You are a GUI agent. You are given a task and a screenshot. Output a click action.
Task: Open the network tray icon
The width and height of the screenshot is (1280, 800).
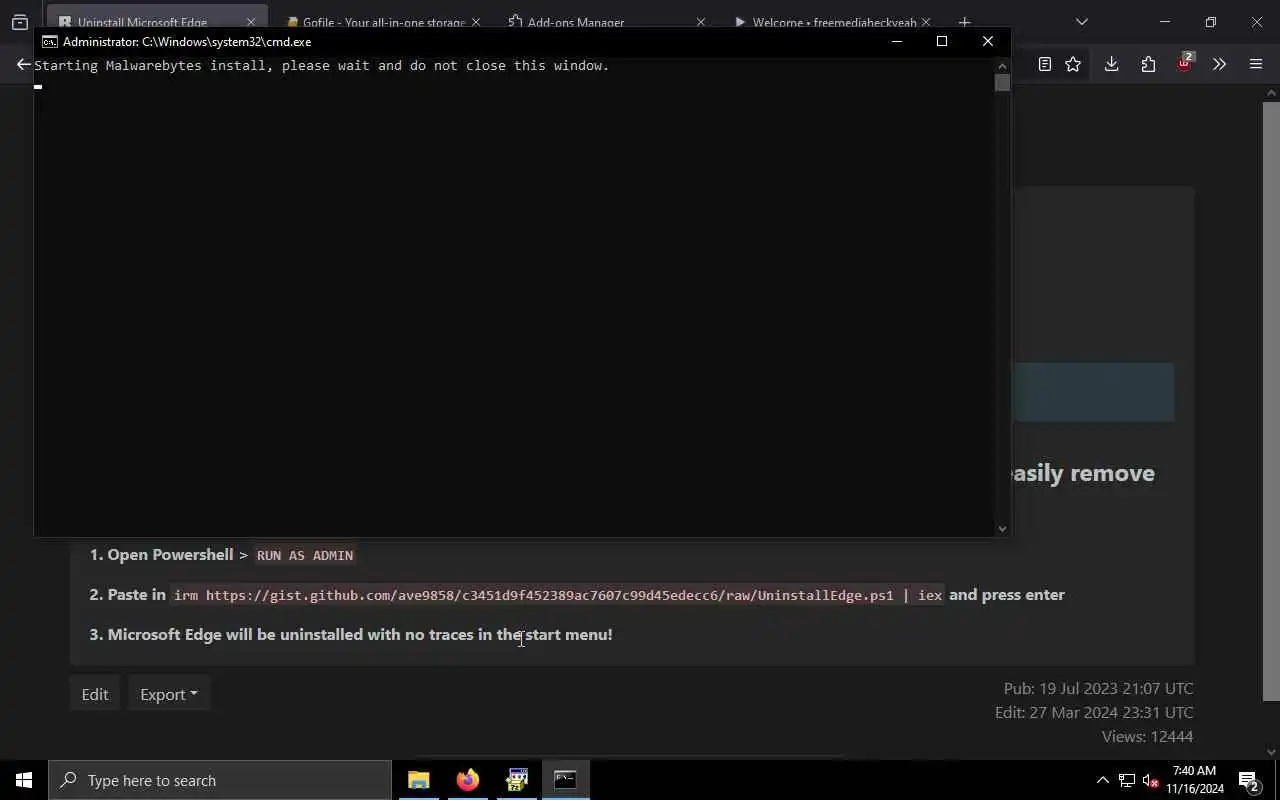[1126, 780]
